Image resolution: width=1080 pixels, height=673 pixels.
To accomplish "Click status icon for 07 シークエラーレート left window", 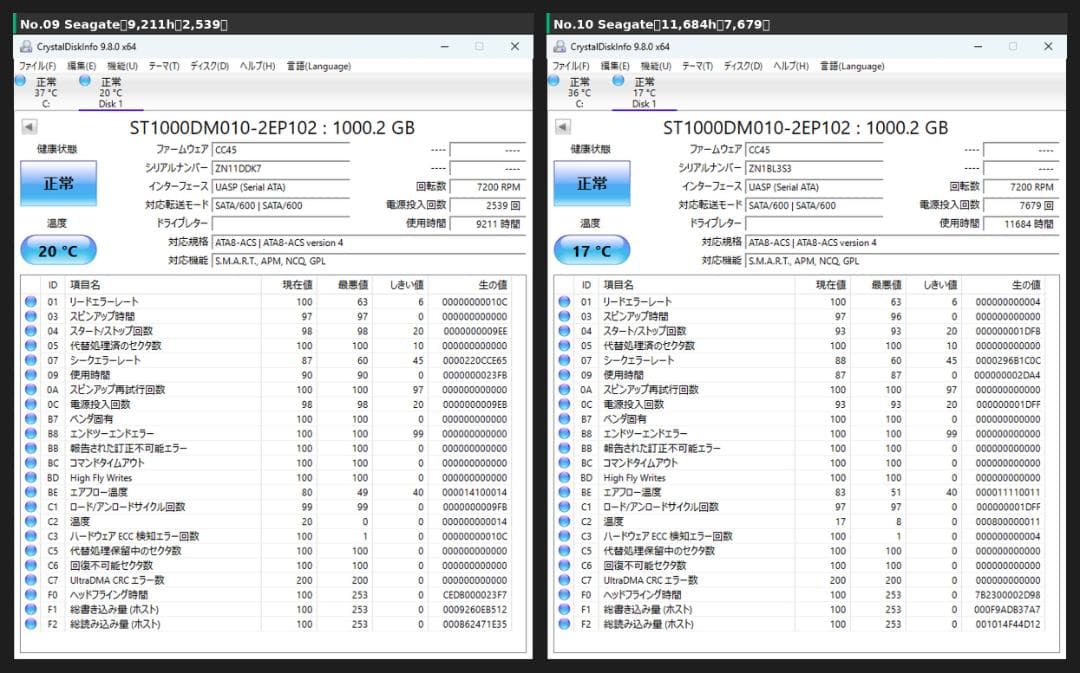I will point(31,360).
